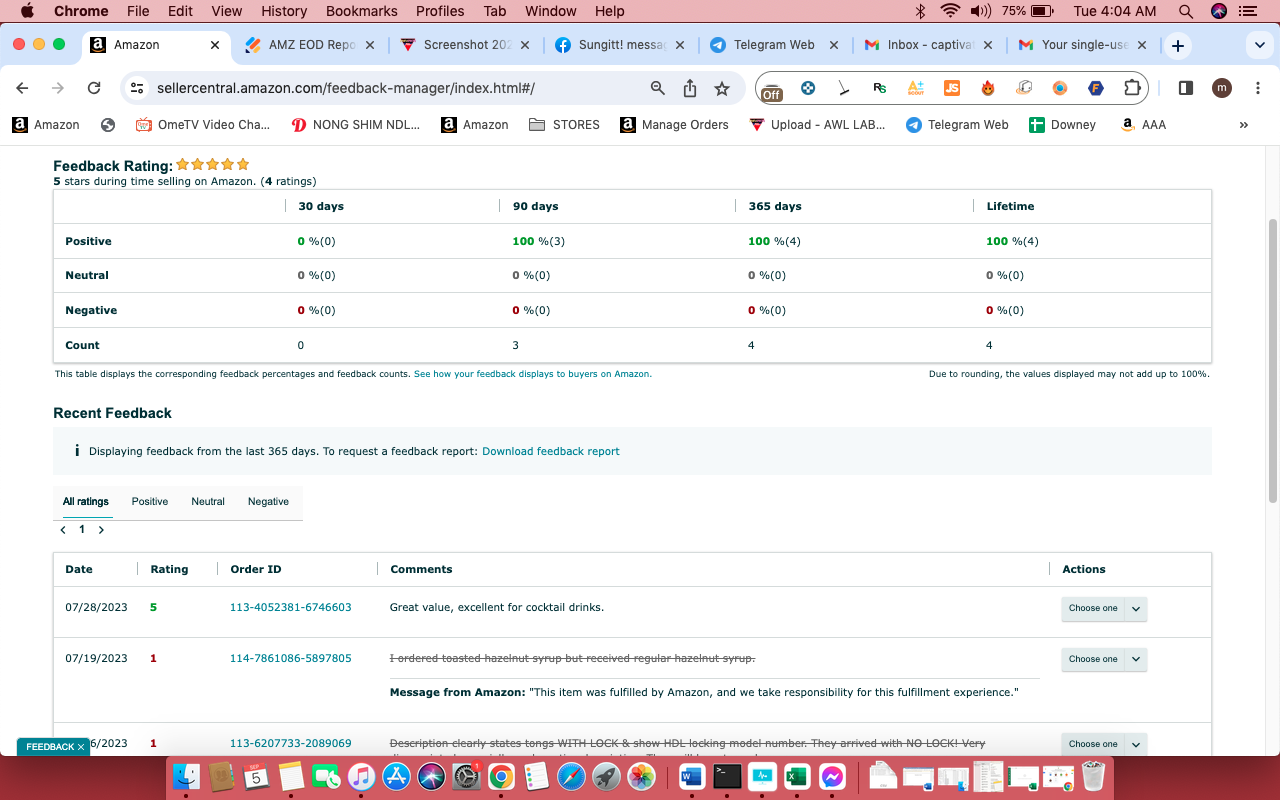Screen dimensions: 1280x800
Task: Click the zoom magnifier in address bar
Action: (x=658, y=88)
